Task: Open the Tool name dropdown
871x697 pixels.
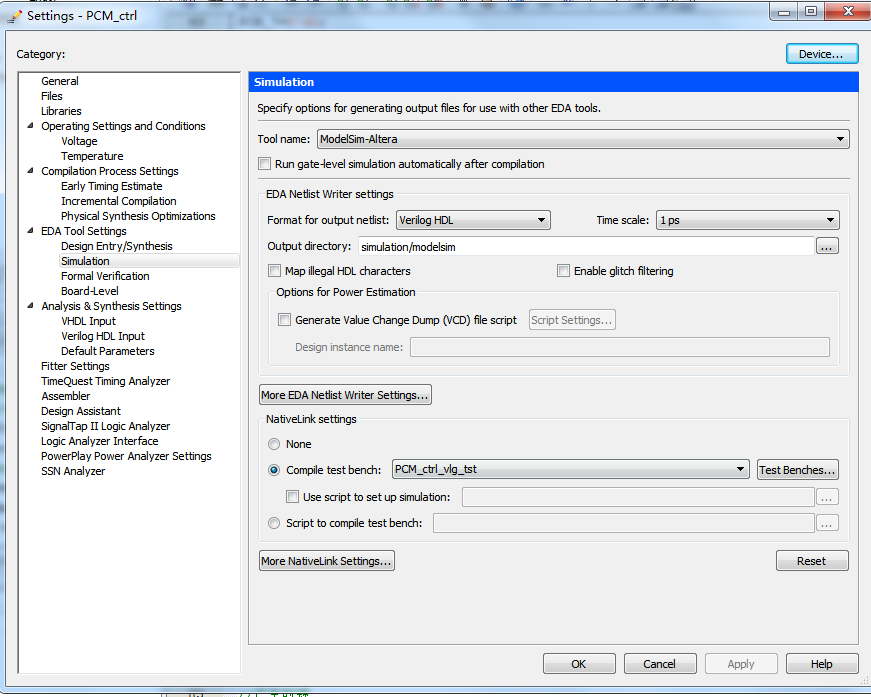Action: tap(583, 139)
